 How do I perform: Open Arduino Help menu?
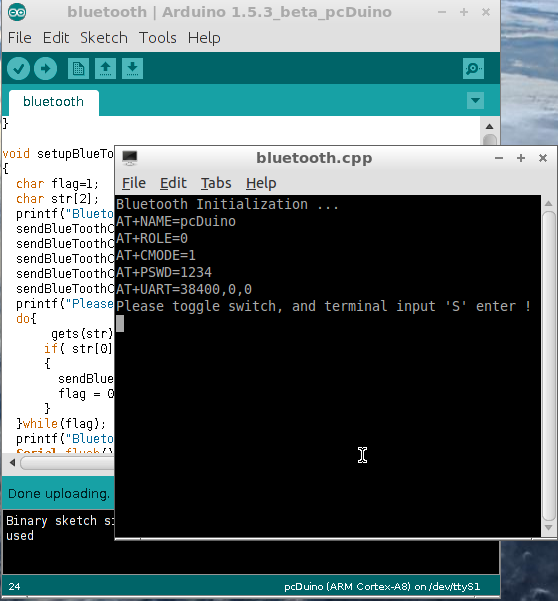pyautogui.click(x=204, y=38)
